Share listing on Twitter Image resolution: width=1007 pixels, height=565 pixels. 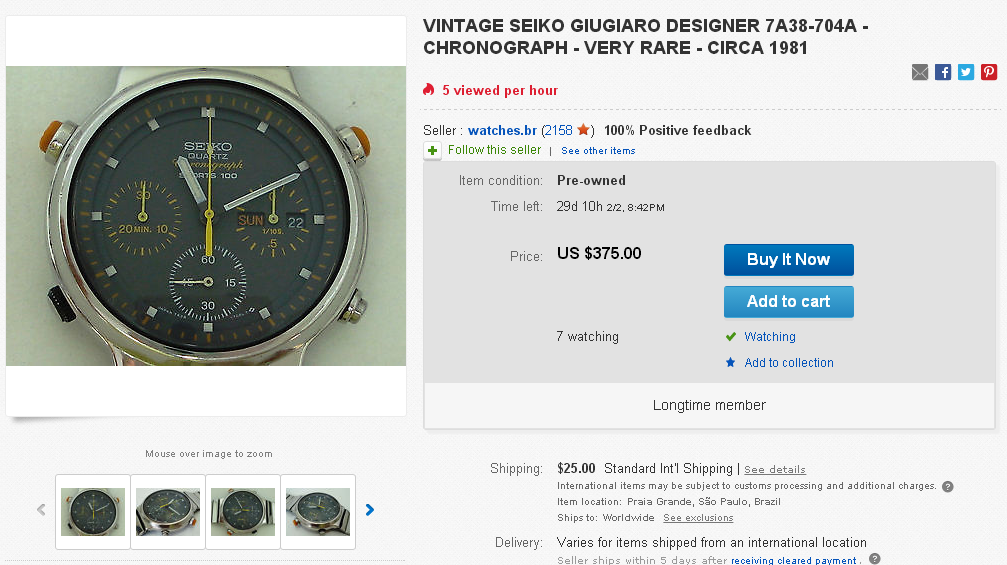[x=966, y=72]
